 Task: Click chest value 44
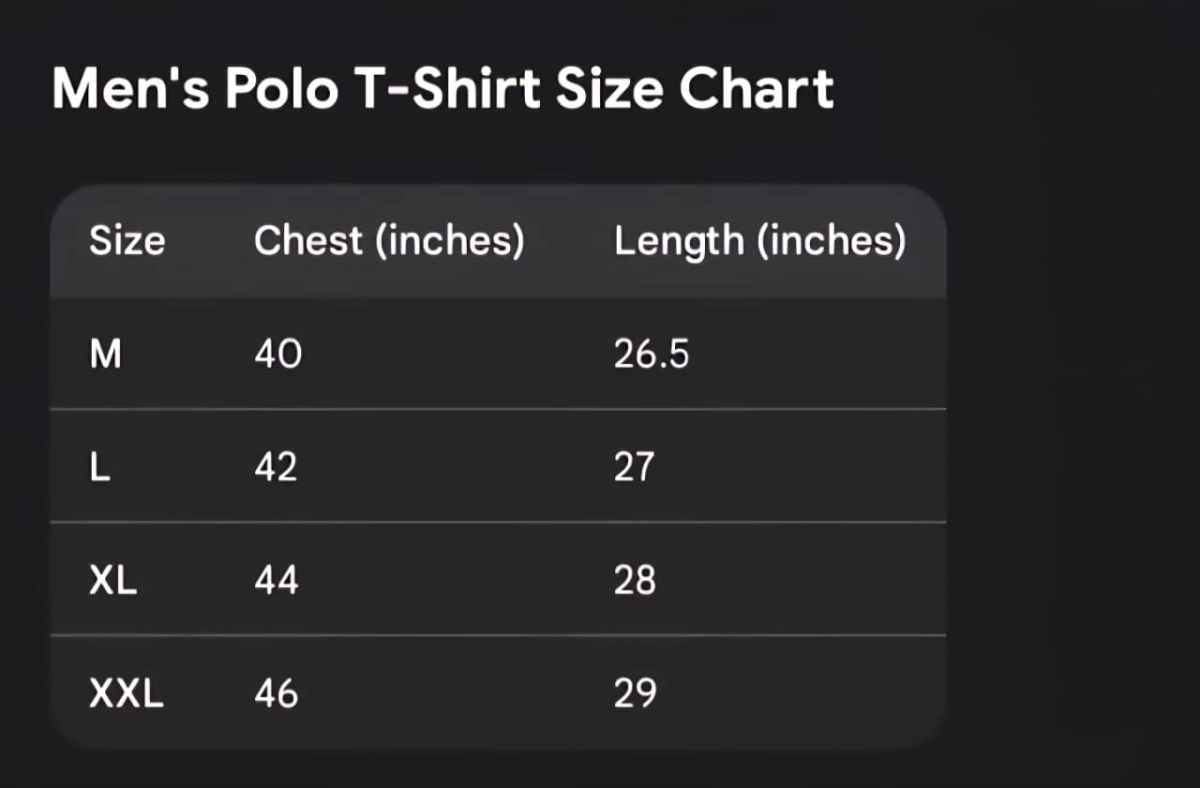click(x=276, y=580)
